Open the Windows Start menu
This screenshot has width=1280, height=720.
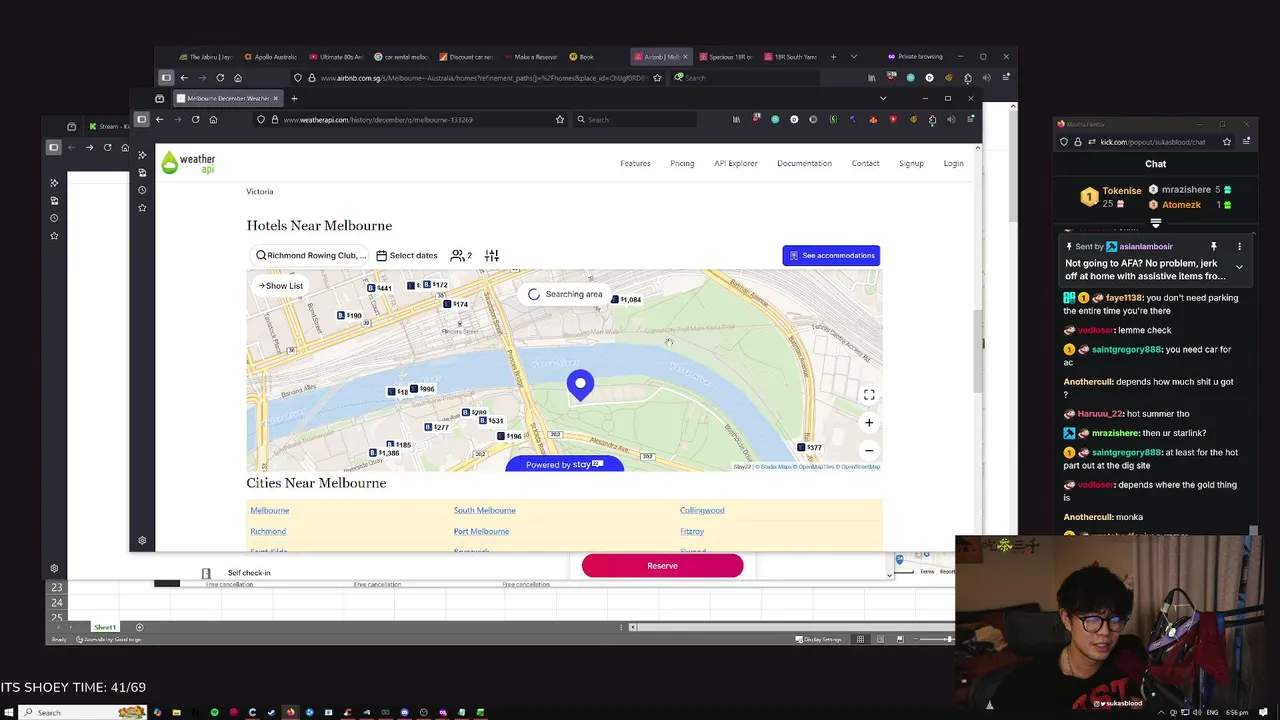coord(8,712)
